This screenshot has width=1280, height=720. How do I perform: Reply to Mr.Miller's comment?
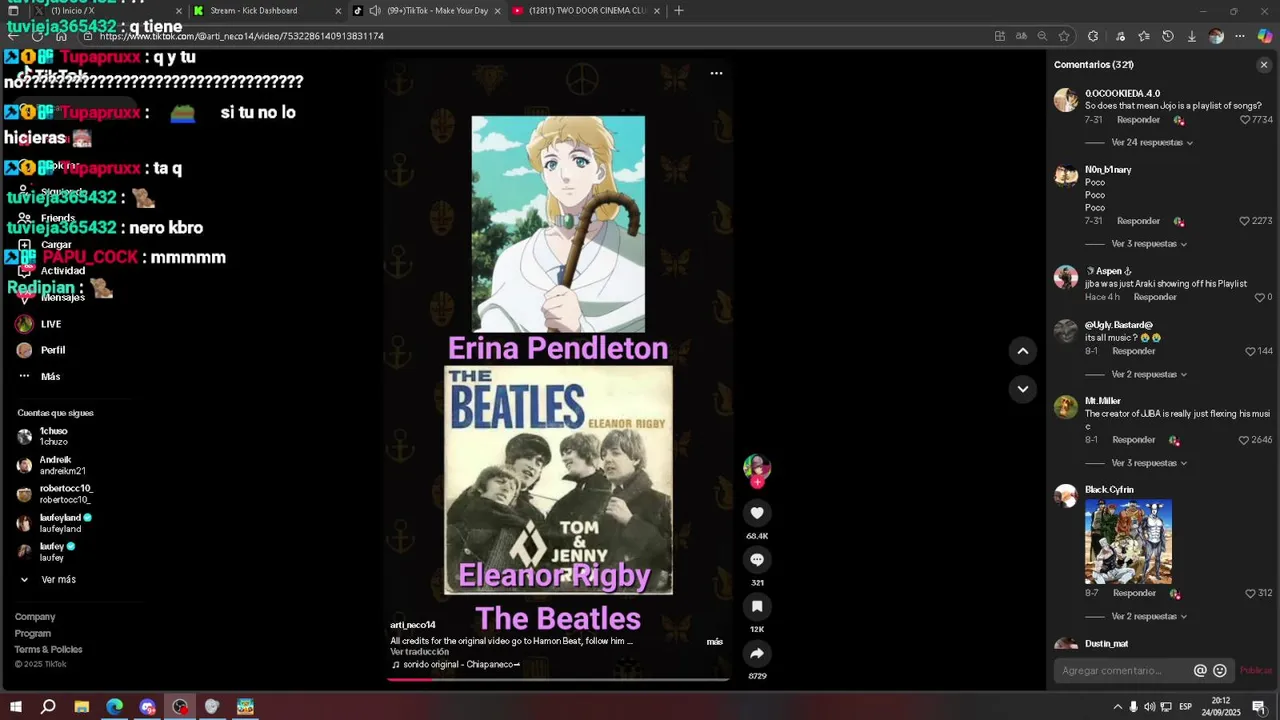tap(1134, 440)
